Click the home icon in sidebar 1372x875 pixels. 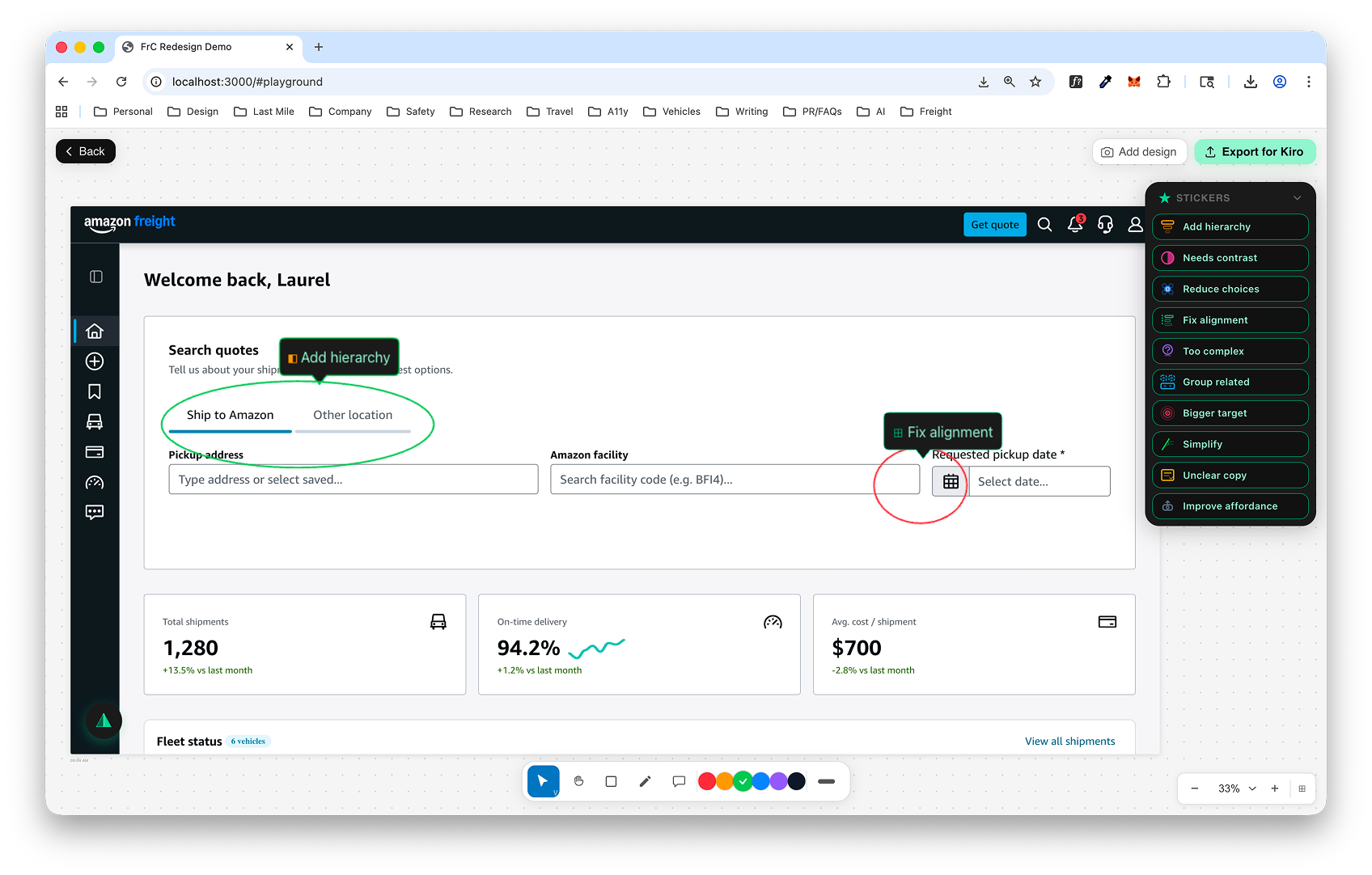(95, 331)
